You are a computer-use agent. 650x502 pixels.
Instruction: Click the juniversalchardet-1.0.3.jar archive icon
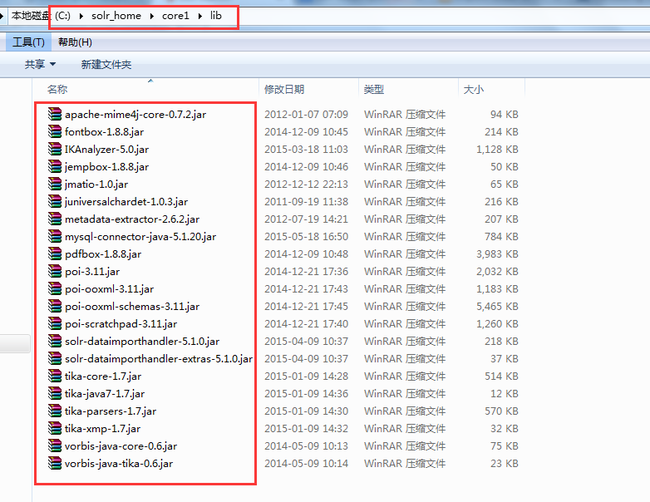click(x=55, y=201)
